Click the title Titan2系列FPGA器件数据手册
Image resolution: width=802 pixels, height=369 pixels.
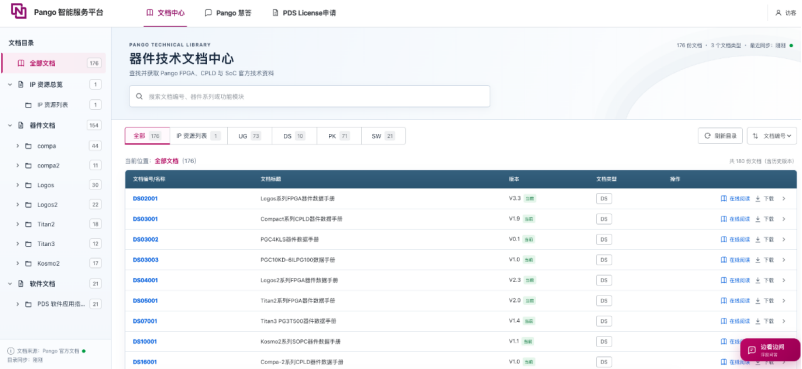click(298, 301)
